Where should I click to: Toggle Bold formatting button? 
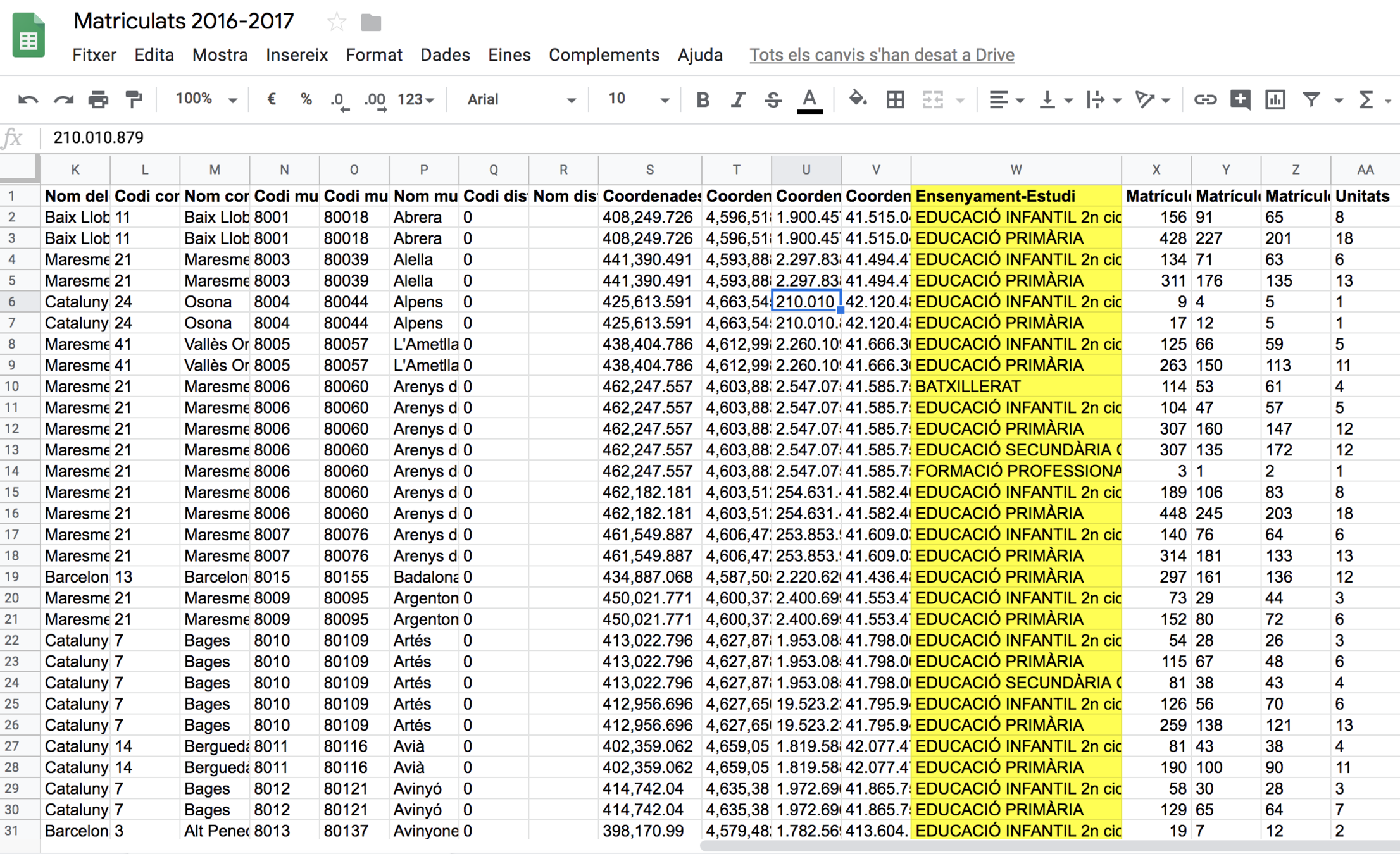[x=703, y=99]
